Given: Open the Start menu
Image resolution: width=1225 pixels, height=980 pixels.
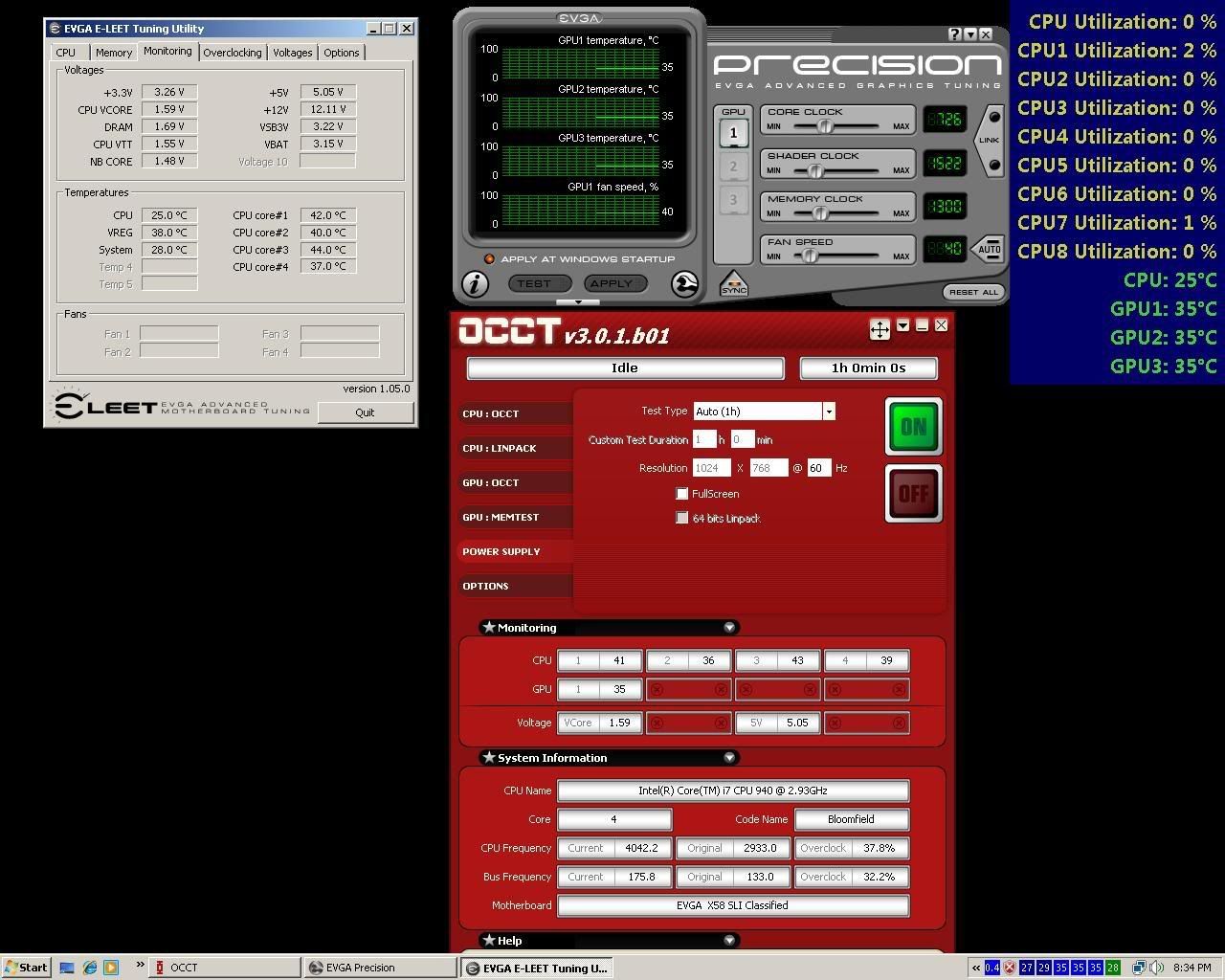Looking at the screenshot, I should coord(26,968).
